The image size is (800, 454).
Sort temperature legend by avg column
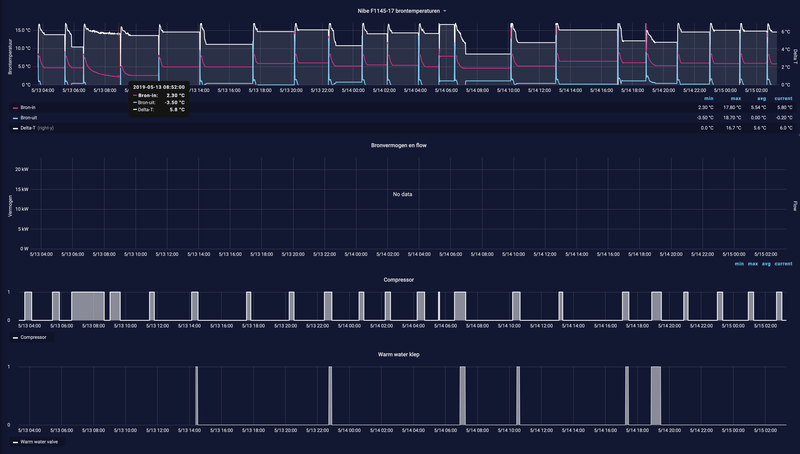pos(762,98)
